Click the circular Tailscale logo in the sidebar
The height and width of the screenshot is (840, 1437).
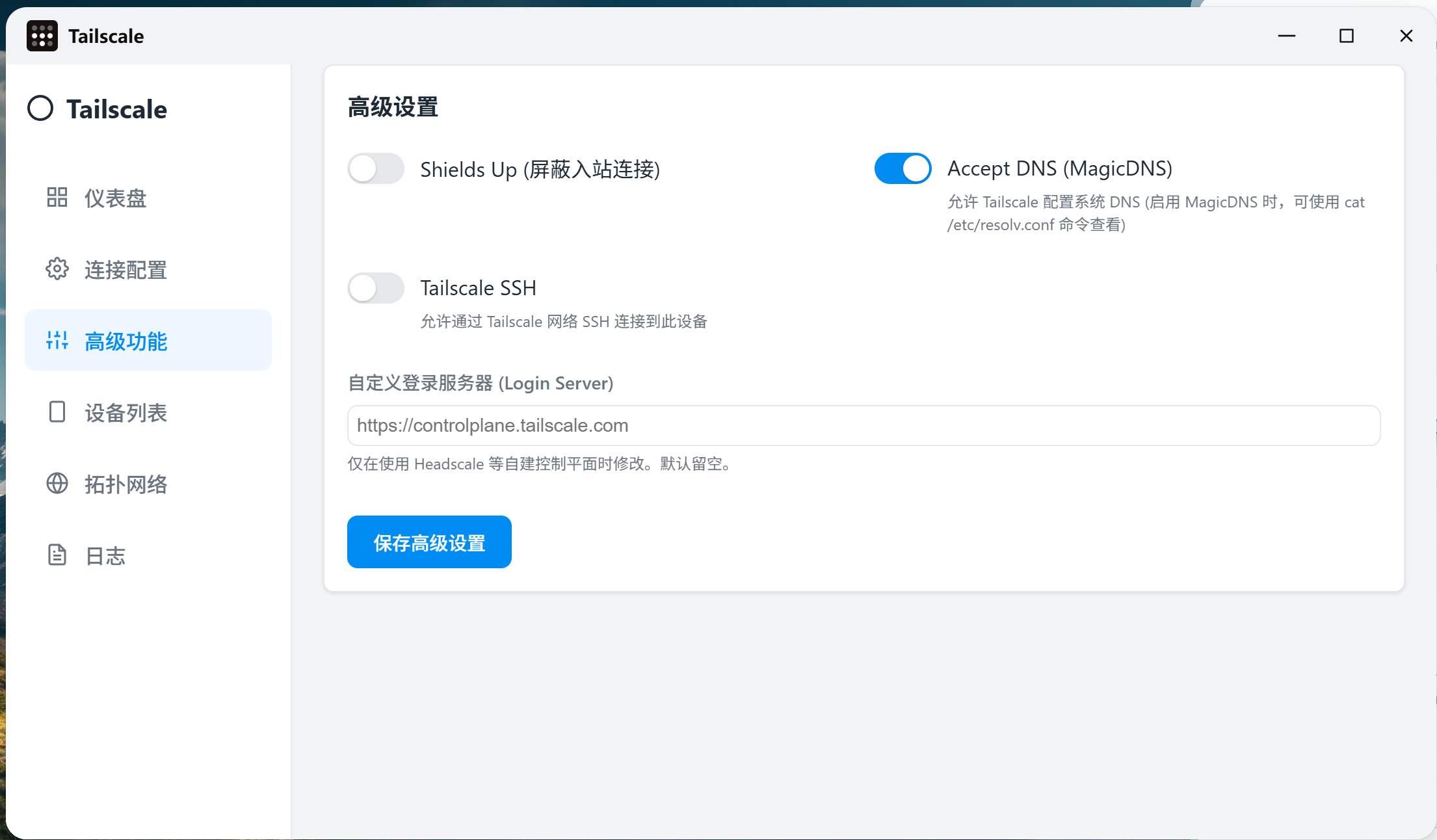coord(40,109)
